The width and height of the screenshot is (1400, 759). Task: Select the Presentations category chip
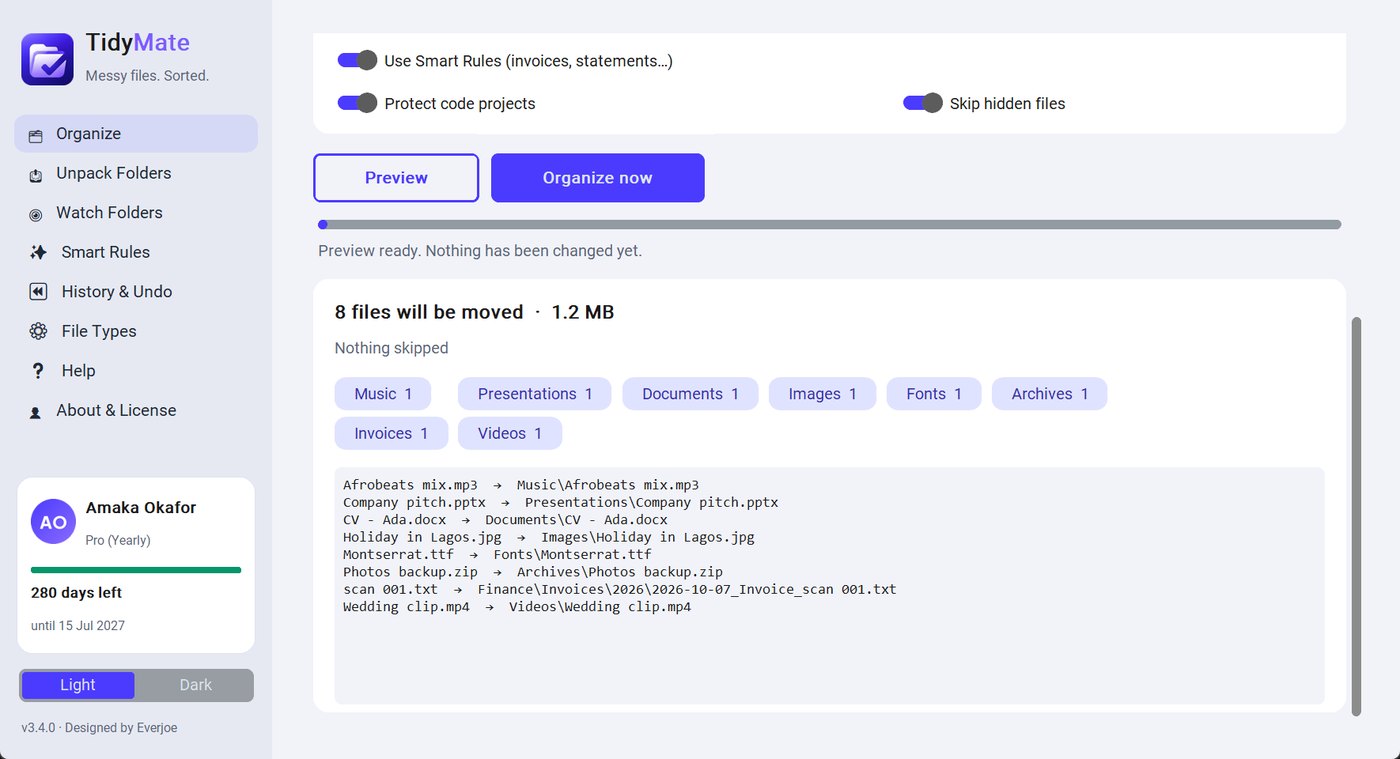point(535,394)
